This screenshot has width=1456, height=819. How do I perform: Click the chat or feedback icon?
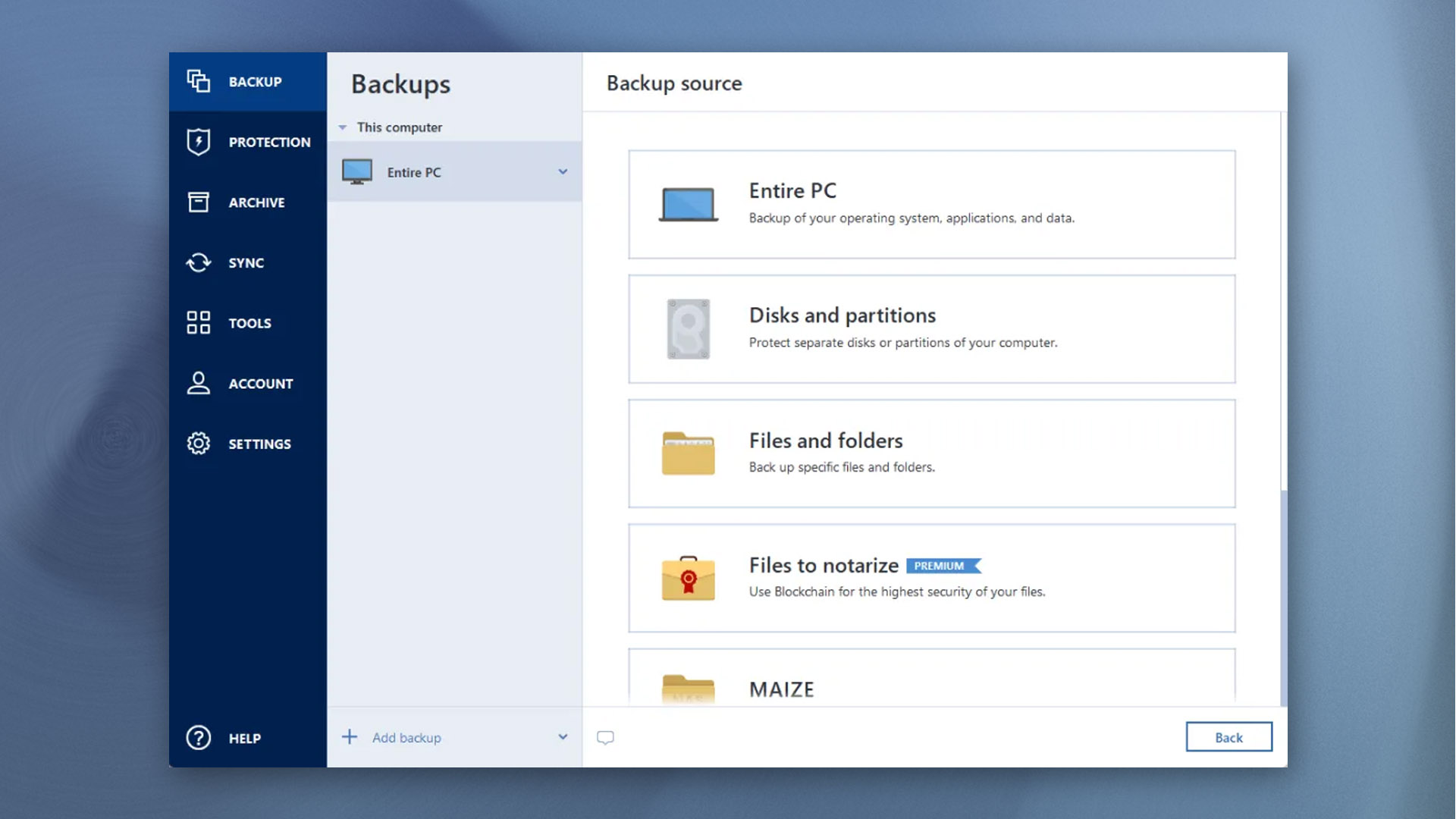pyautogui.click(x=605, y=737)
